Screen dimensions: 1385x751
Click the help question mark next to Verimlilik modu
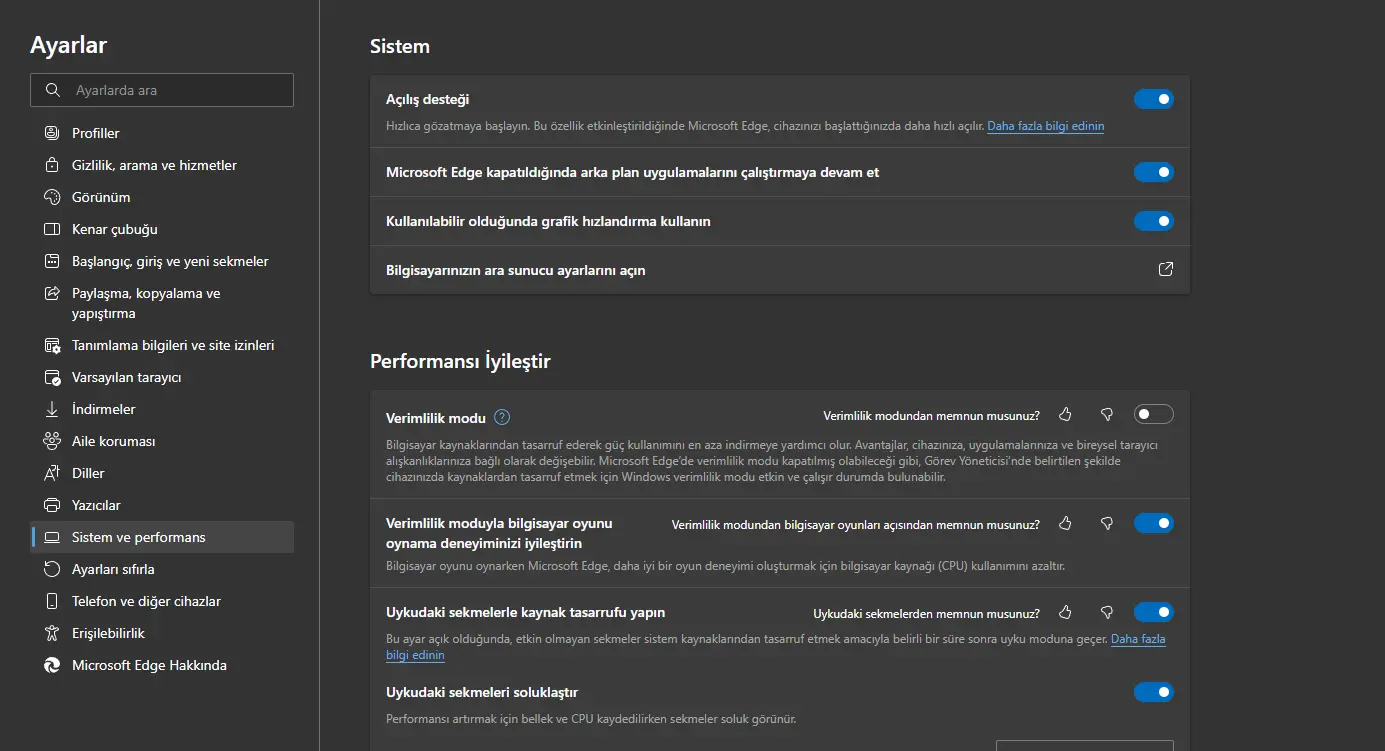tap(502, 417)
